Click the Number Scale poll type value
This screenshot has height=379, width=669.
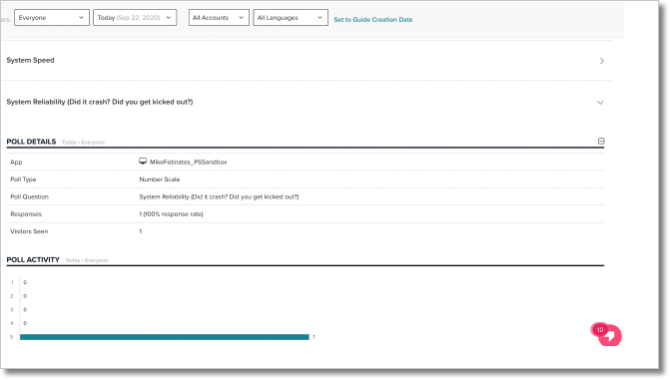point(160,180)
